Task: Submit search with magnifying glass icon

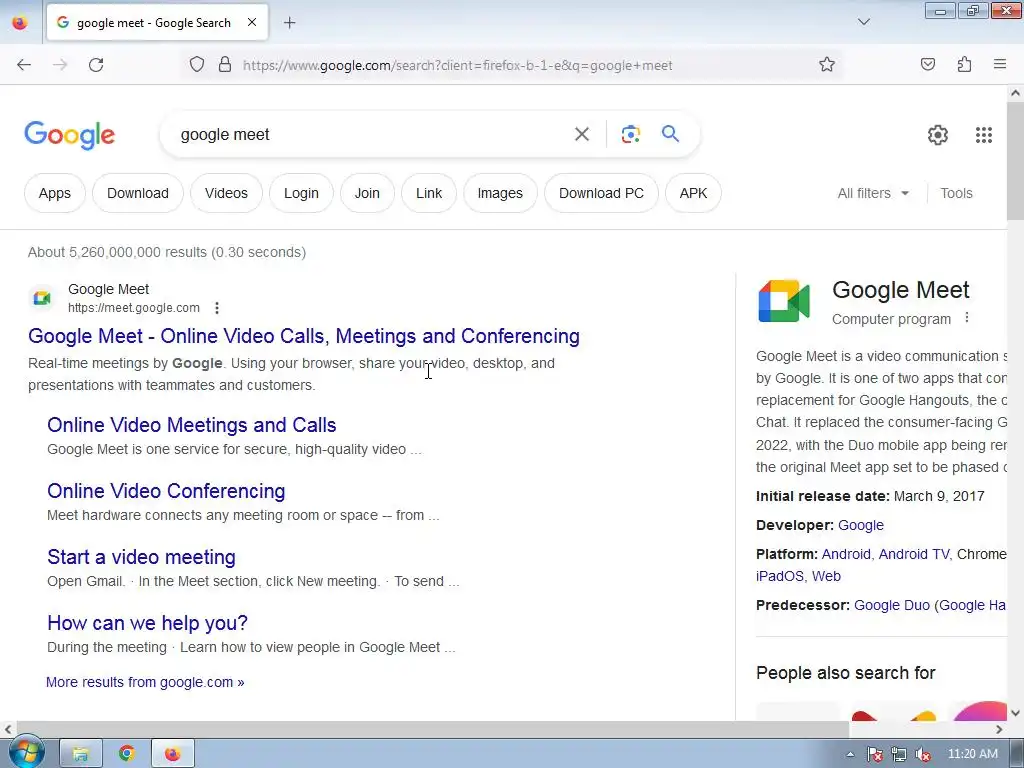Action: 671,134
